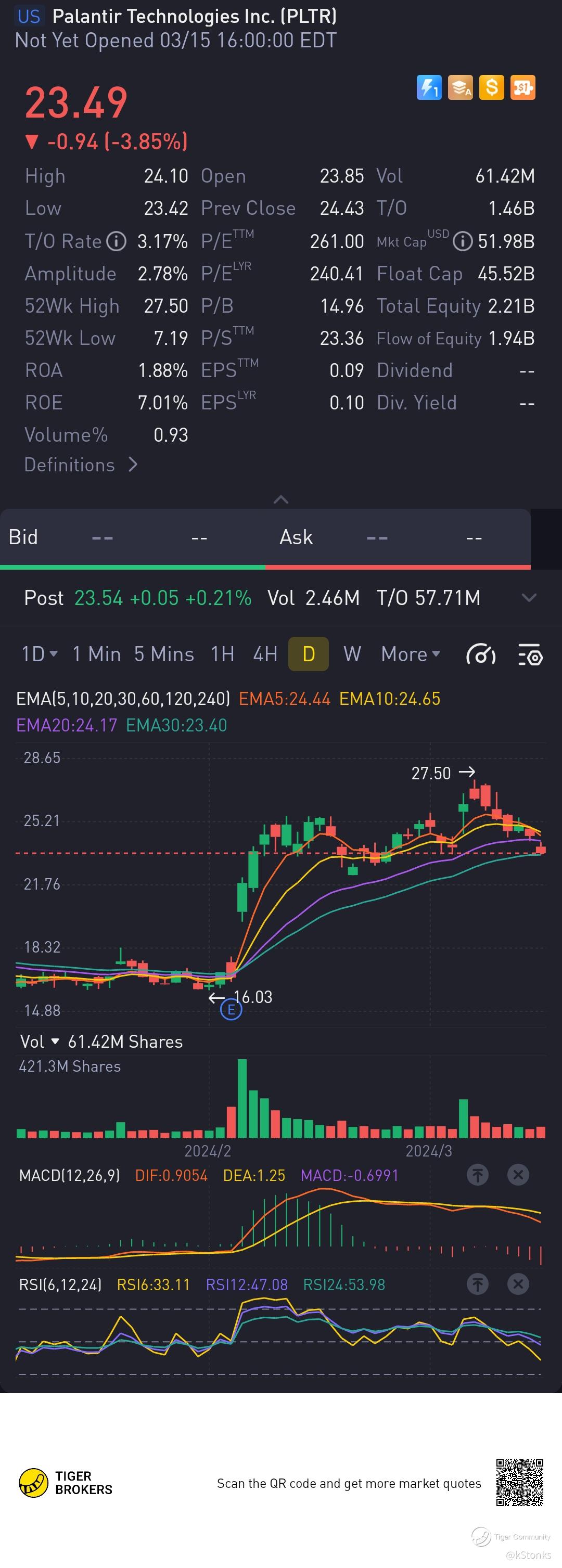This screenshot has width=562, height=1568.
Task: Tap 'Scan the QR code' caption
Action: [349, 1483]
